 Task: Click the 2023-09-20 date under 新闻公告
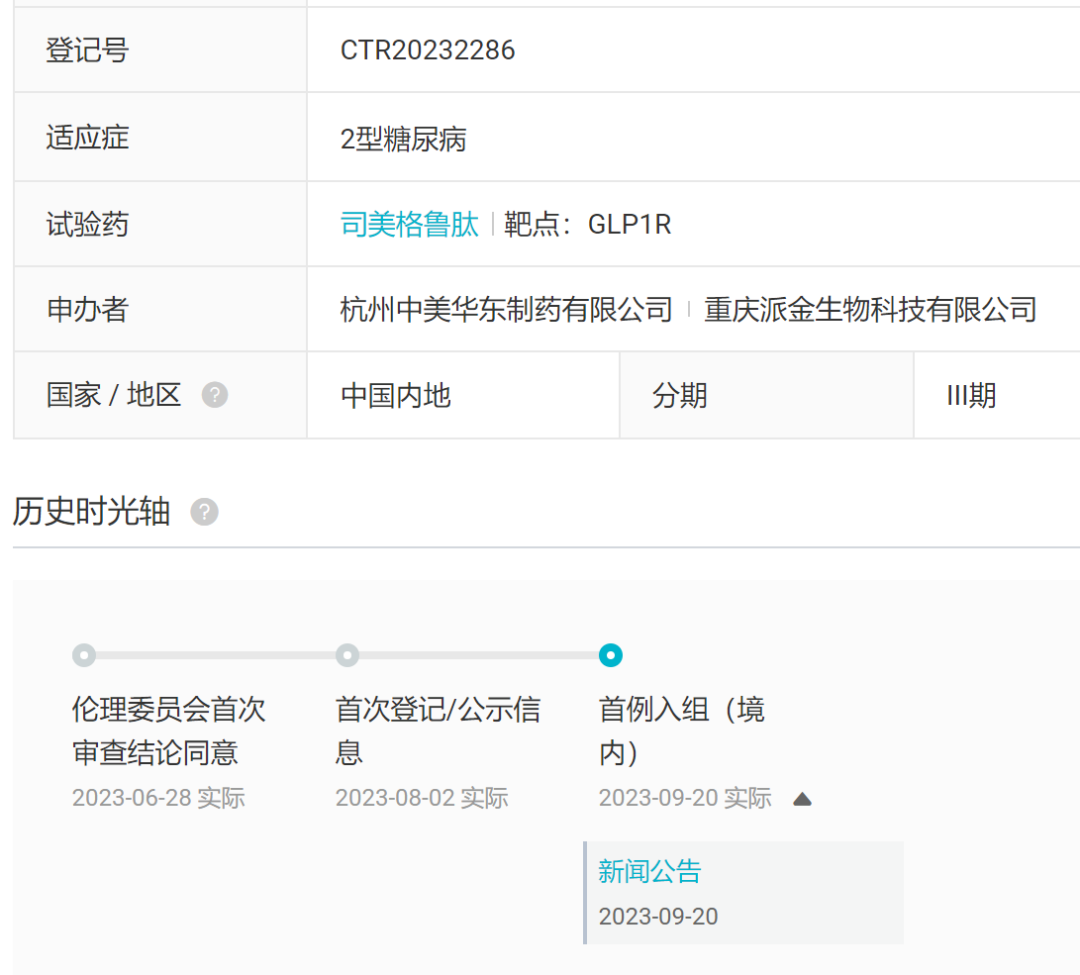[658, 916]
